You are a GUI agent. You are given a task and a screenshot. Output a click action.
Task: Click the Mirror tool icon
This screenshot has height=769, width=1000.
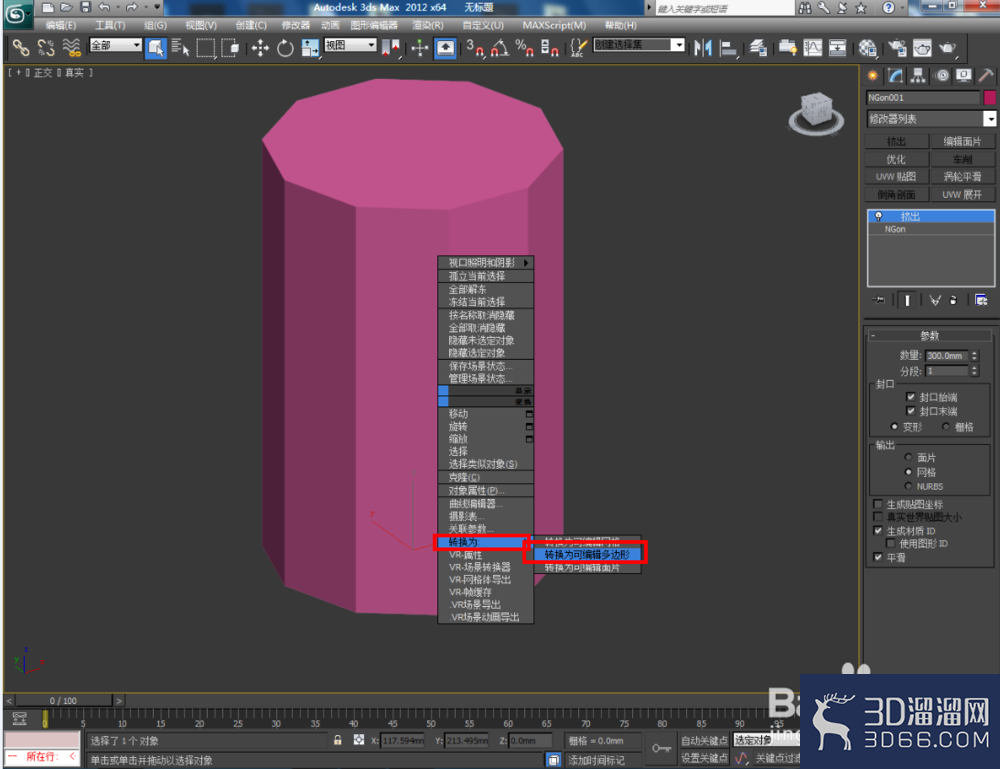point(702,48)
